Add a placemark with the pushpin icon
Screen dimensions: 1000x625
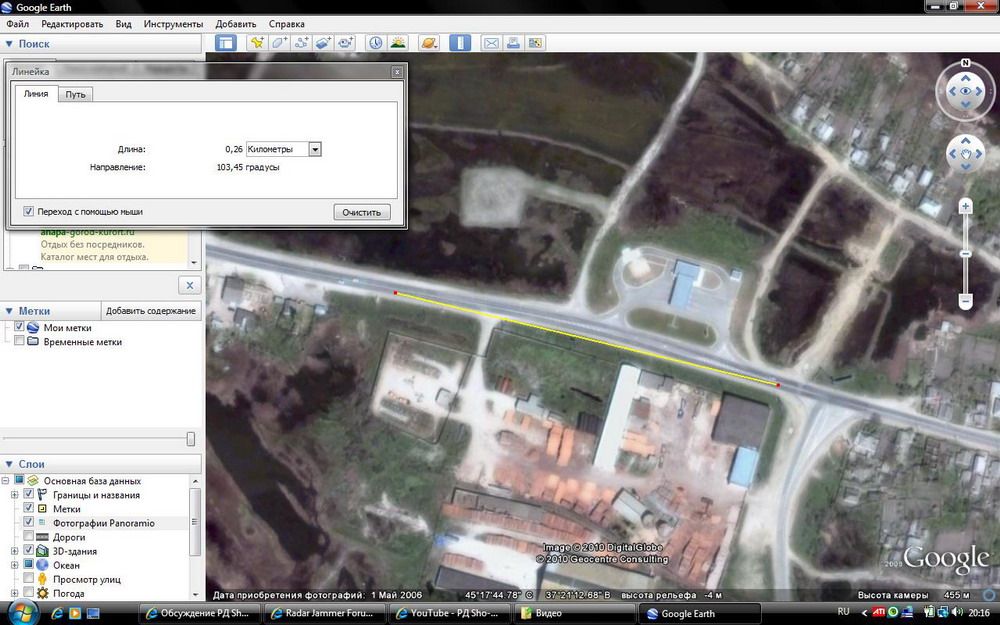(x=257, y=43)
